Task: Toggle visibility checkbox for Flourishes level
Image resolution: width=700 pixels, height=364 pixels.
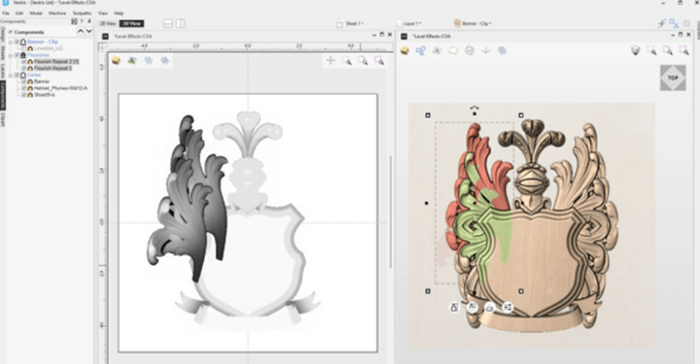Action: click(17, 55)
